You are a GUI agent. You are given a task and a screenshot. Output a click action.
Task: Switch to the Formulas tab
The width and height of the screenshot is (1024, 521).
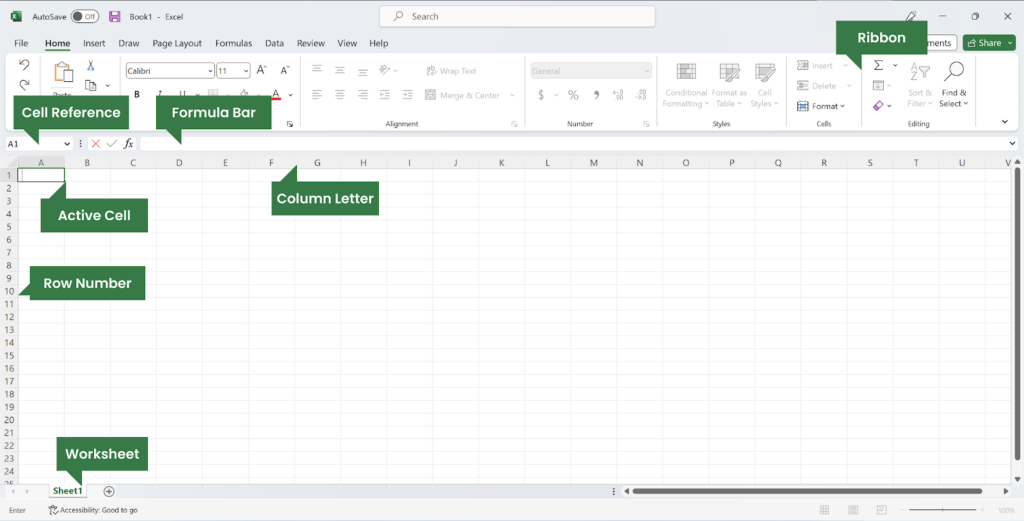tap(233, 43)
